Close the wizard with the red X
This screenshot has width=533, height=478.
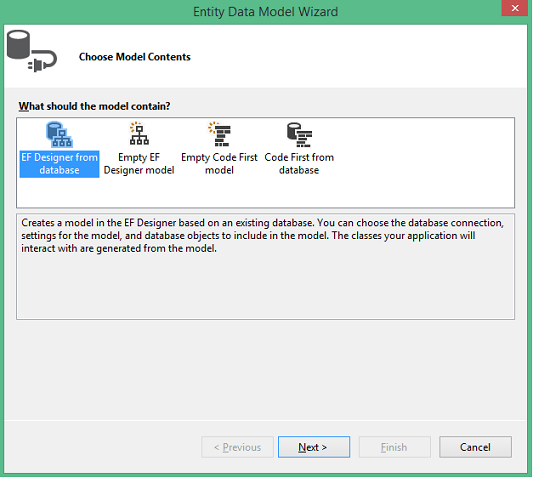coord(515,8)
